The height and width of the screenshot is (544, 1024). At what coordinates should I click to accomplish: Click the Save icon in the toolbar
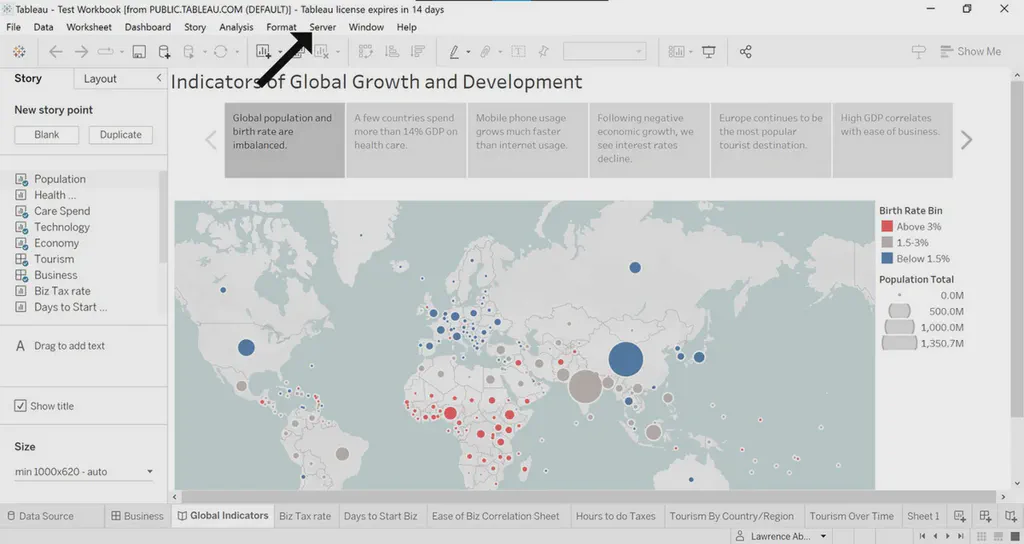pos(139,52)
